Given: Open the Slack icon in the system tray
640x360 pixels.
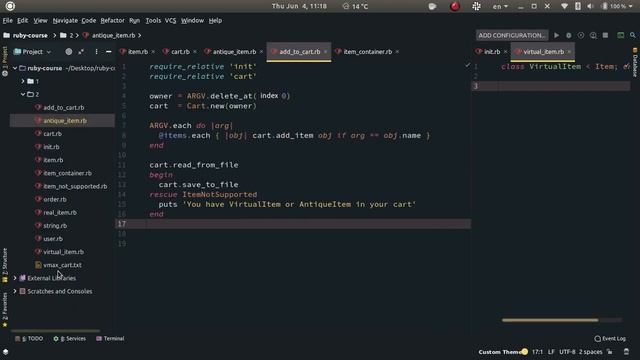Looking at the screenshot, I should [476, 6].
